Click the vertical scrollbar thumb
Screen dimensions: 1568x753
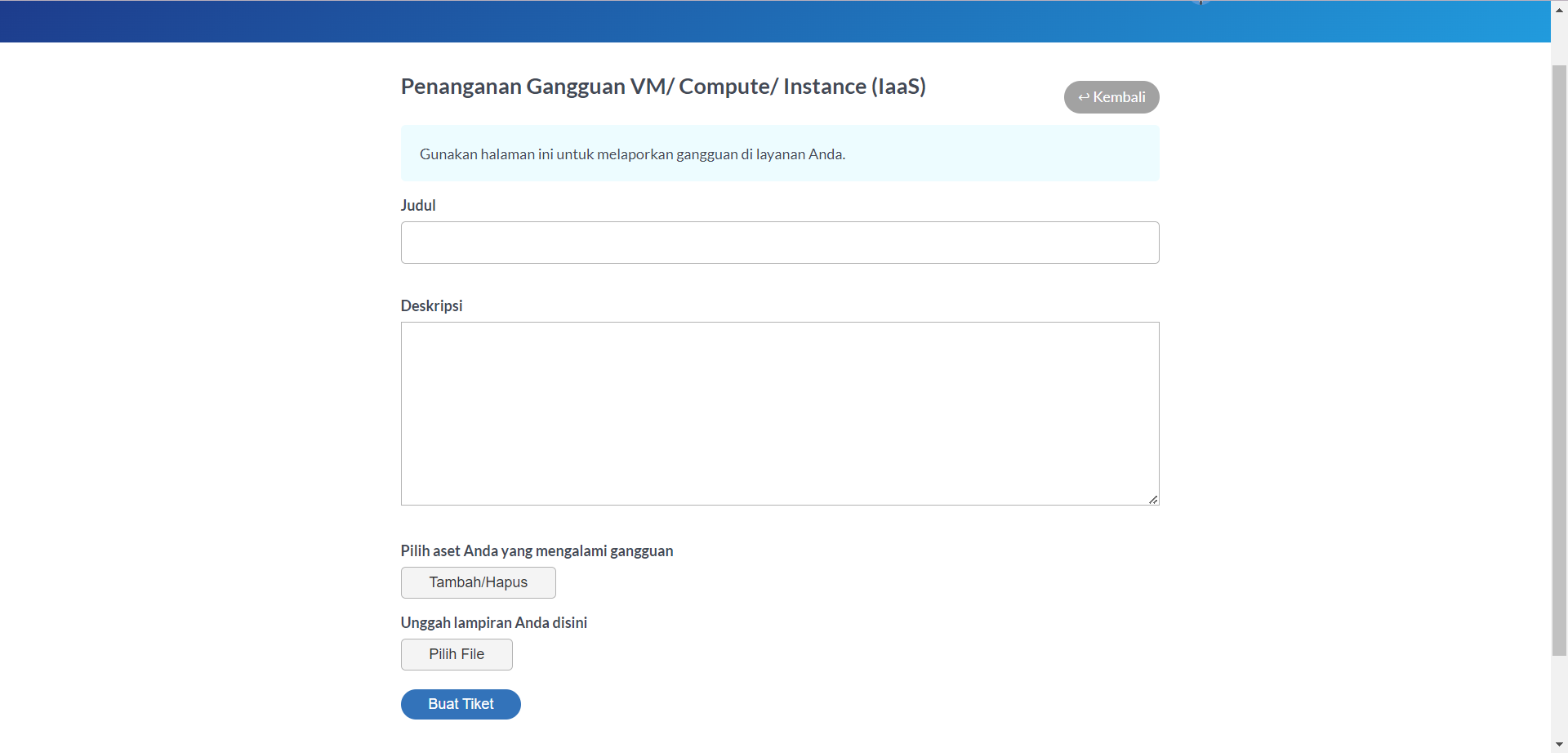coord(1559,359)
